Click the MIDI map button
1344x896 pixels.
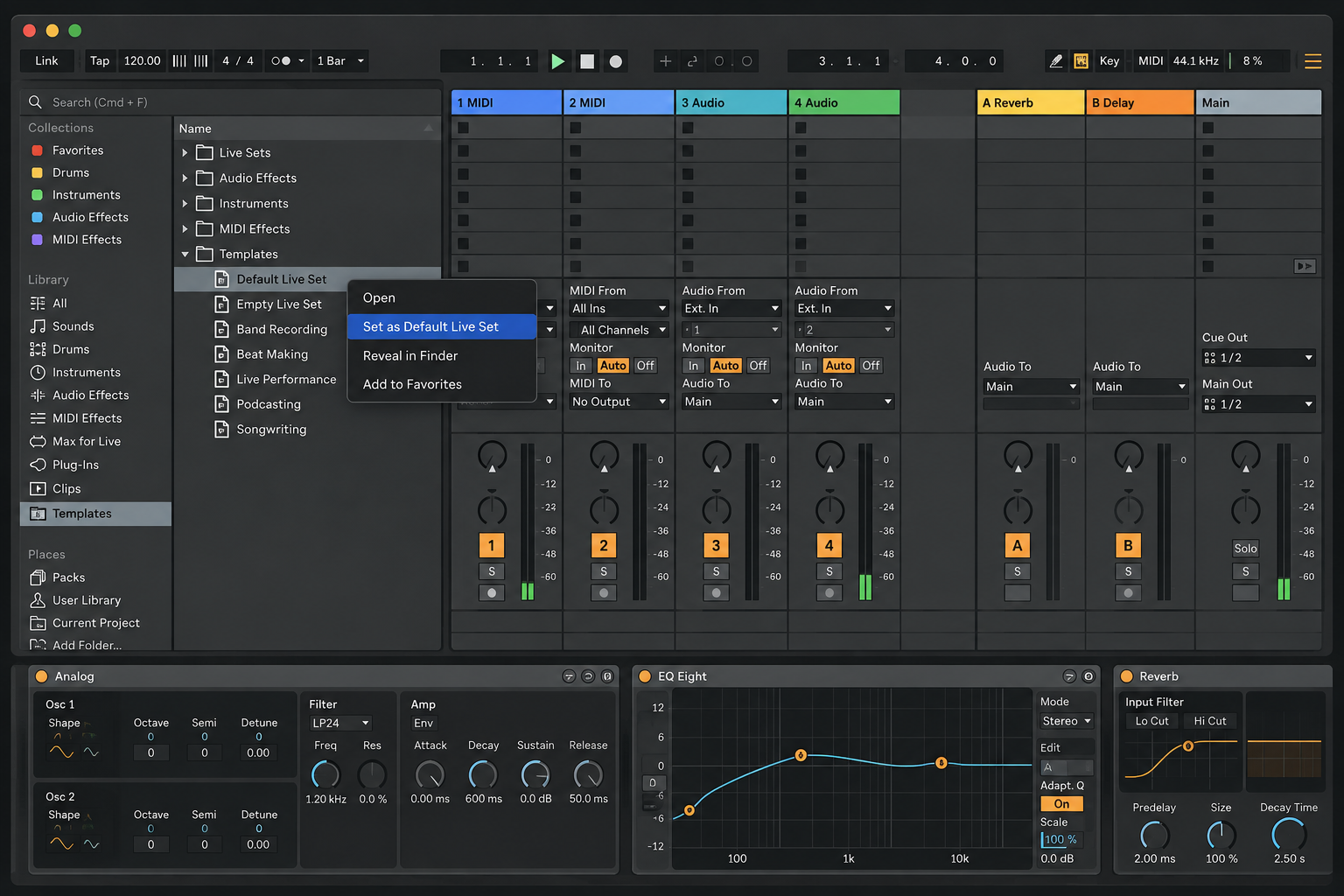click(x=1150, y=61)
